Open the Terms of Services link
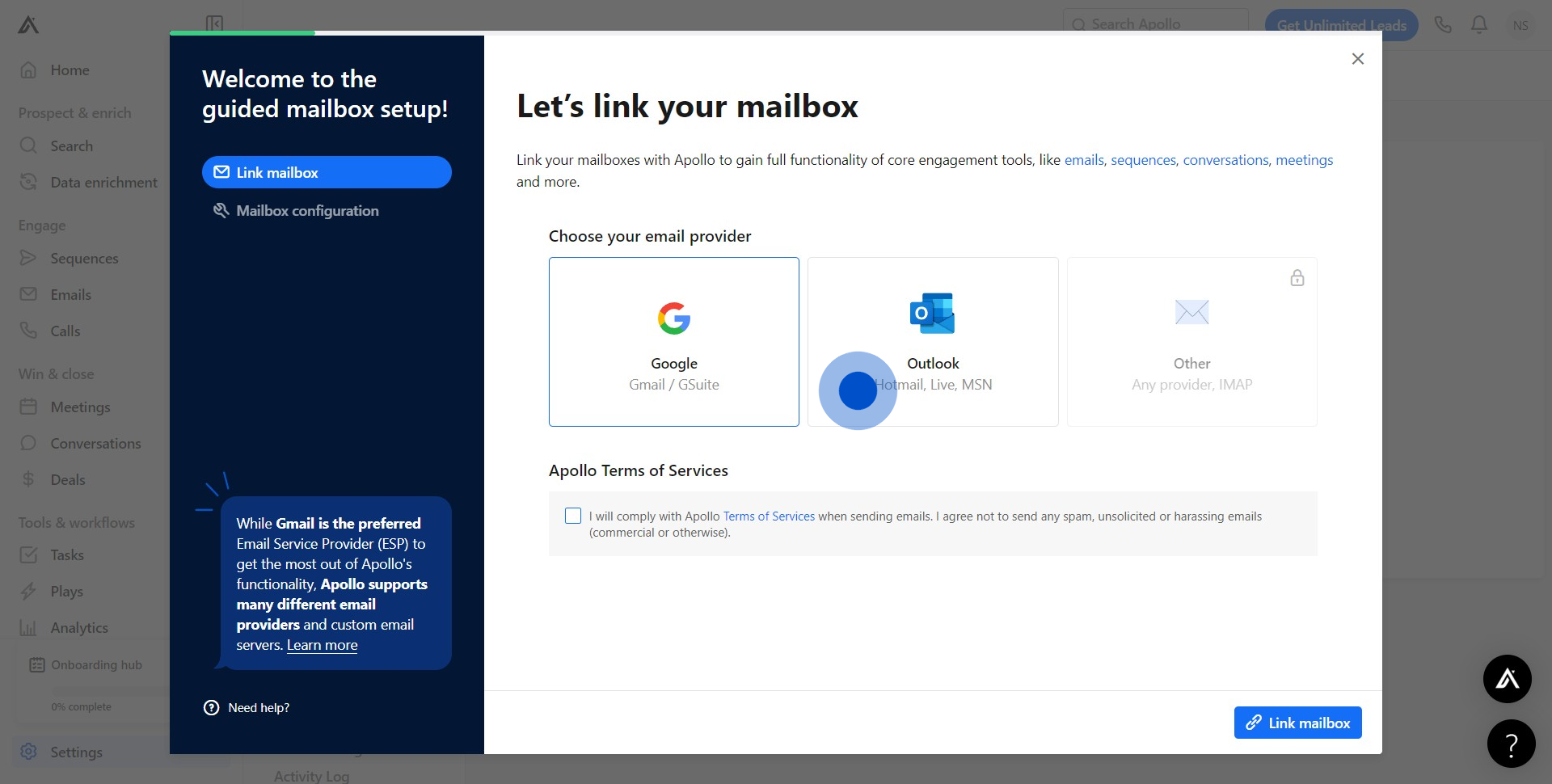This screenshot has width=1552, height=784. [x=768, y=516]
